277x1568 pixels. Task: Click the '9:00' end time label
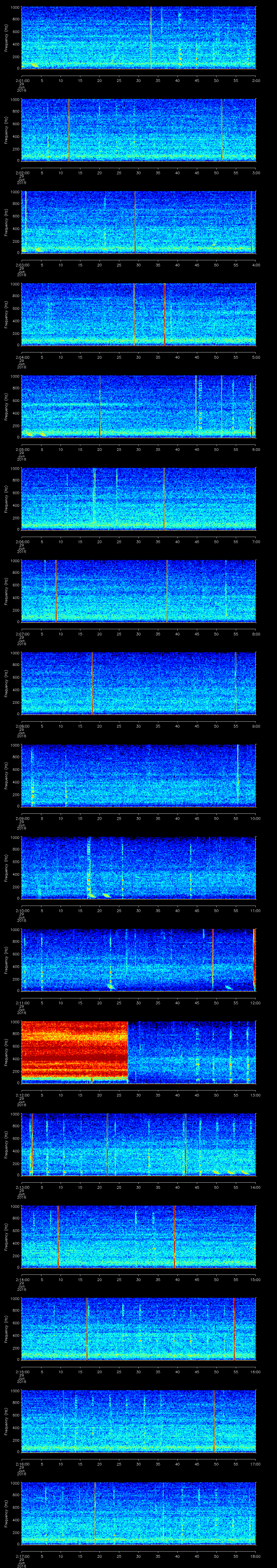pos(256,727)
